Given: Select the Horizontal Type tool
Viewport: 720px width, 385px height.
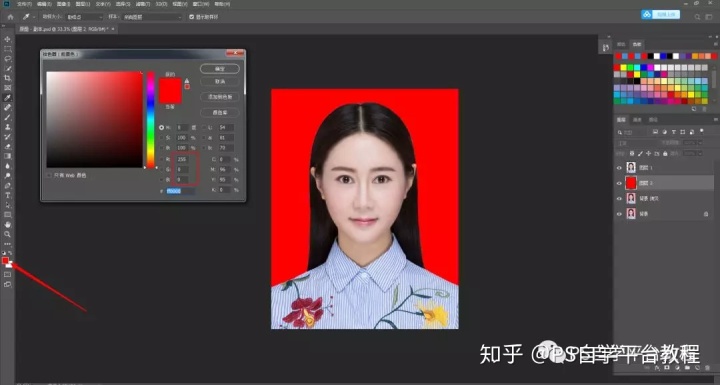Looking at the screenshot, I should click(x=7, y=195).
